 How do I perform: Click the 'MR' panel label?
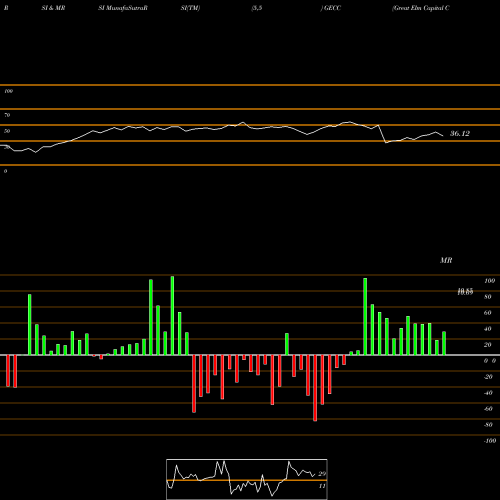[x=446, y=260]
